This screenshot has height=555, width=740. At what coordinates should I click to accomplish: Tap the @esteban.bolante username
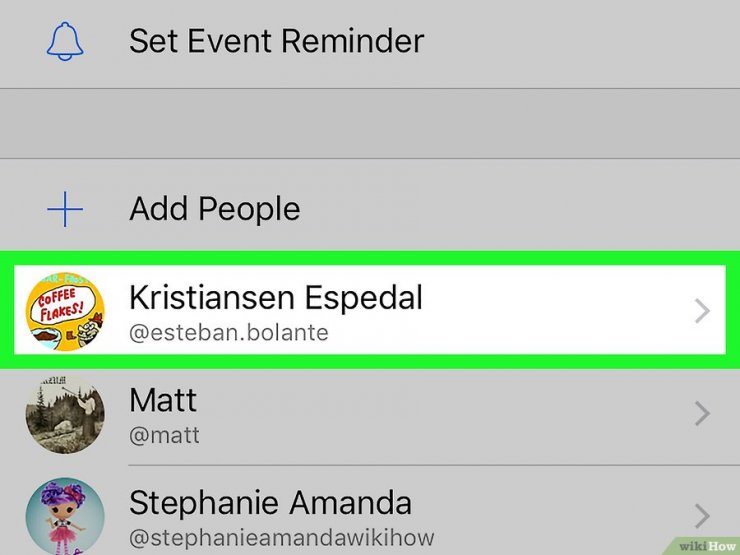coord(229,333)
